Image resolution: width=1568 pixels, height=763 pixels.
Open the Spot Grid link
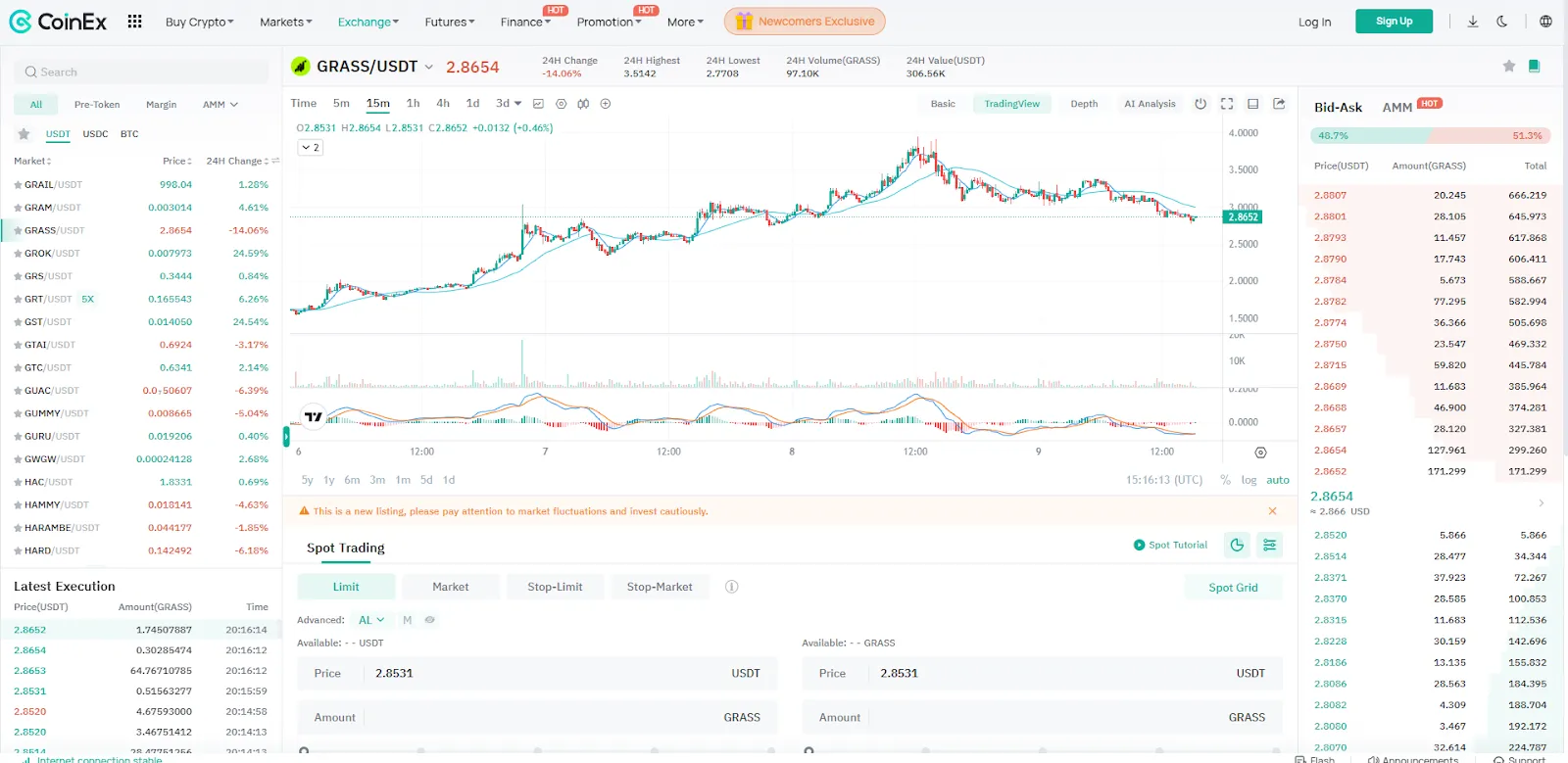[1233, 588]
